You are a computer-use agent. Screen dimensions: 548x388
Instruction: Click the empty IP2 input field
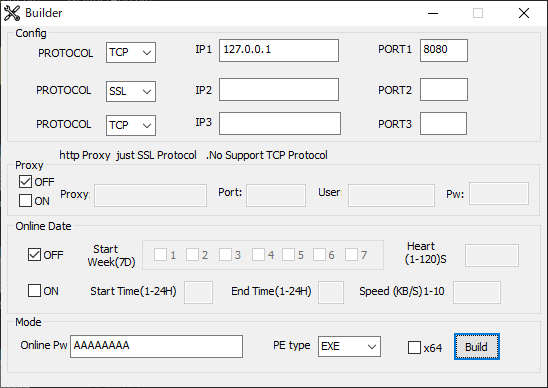point(279,89)
